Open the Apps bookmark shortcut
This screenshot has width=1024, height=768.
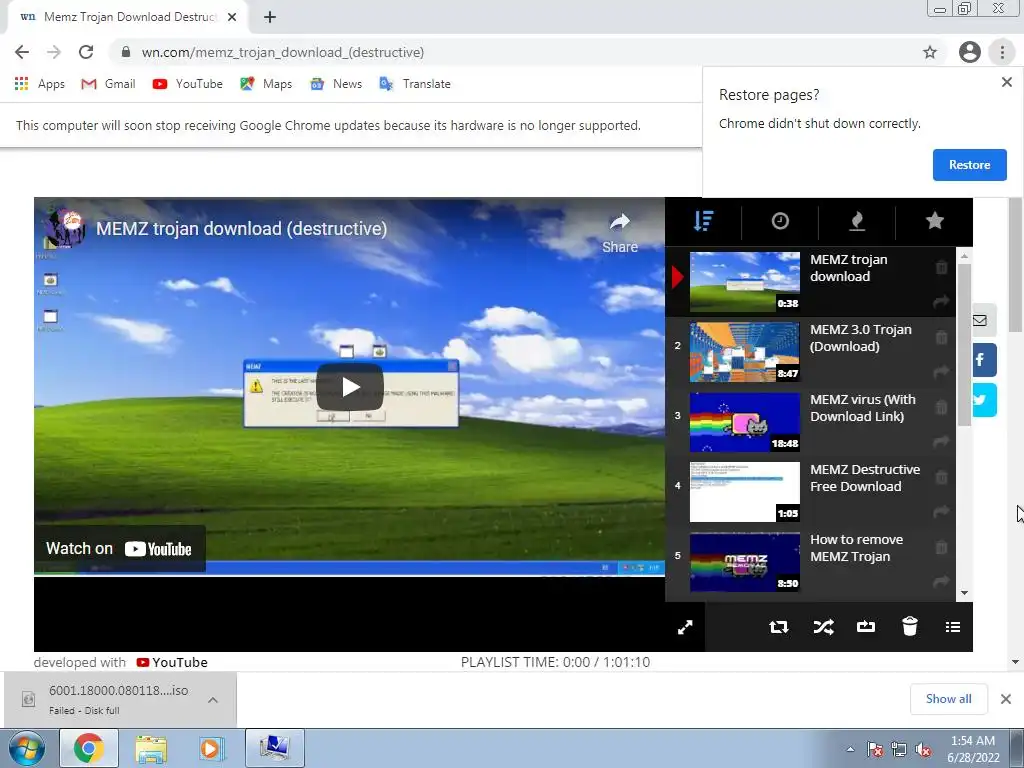tap(40, 84)
